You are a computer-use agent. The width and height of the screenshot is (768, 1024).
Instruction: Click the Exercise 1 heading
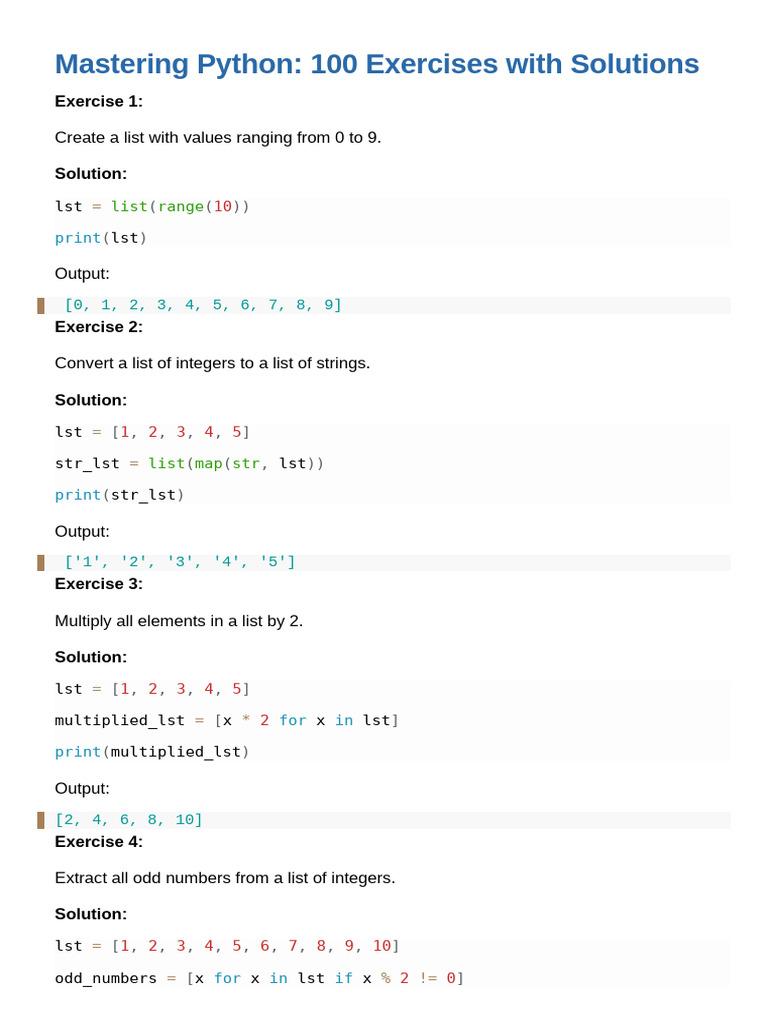pos(99,101)
